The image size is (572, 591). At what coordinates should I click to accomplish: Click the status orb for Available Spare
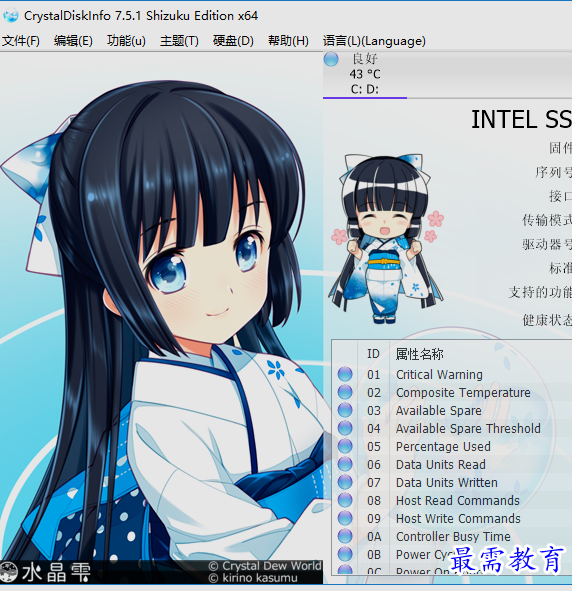(345, 410)
